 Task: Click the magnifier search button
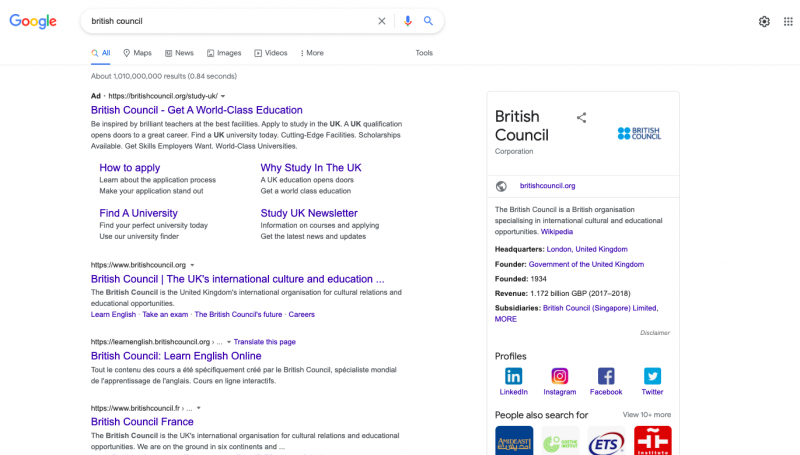pyautogui.click(x=428, y=21)
